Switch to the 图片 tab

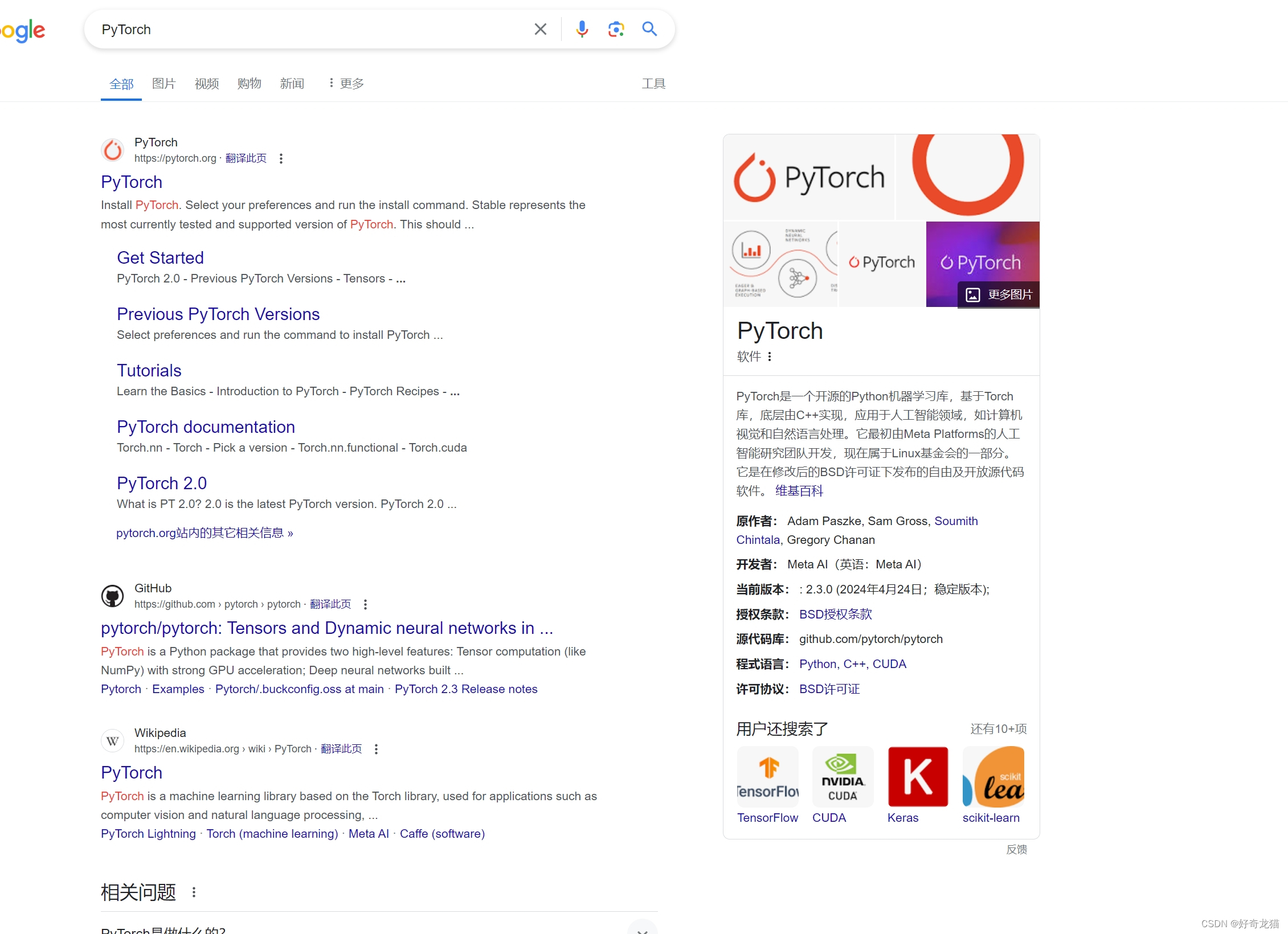click(164, 84)
